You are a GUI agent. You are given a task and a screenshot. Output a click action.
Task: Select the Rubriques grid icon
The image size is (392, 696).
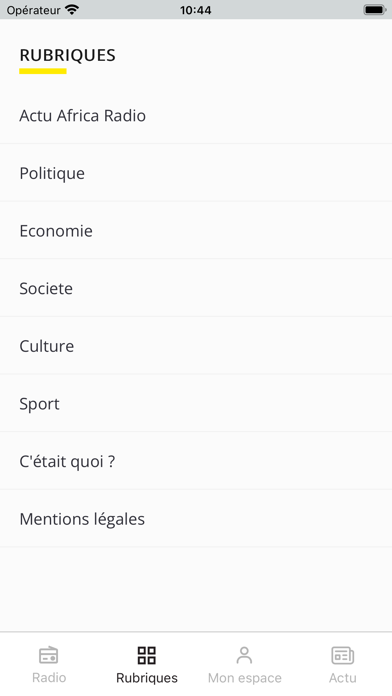147,655
